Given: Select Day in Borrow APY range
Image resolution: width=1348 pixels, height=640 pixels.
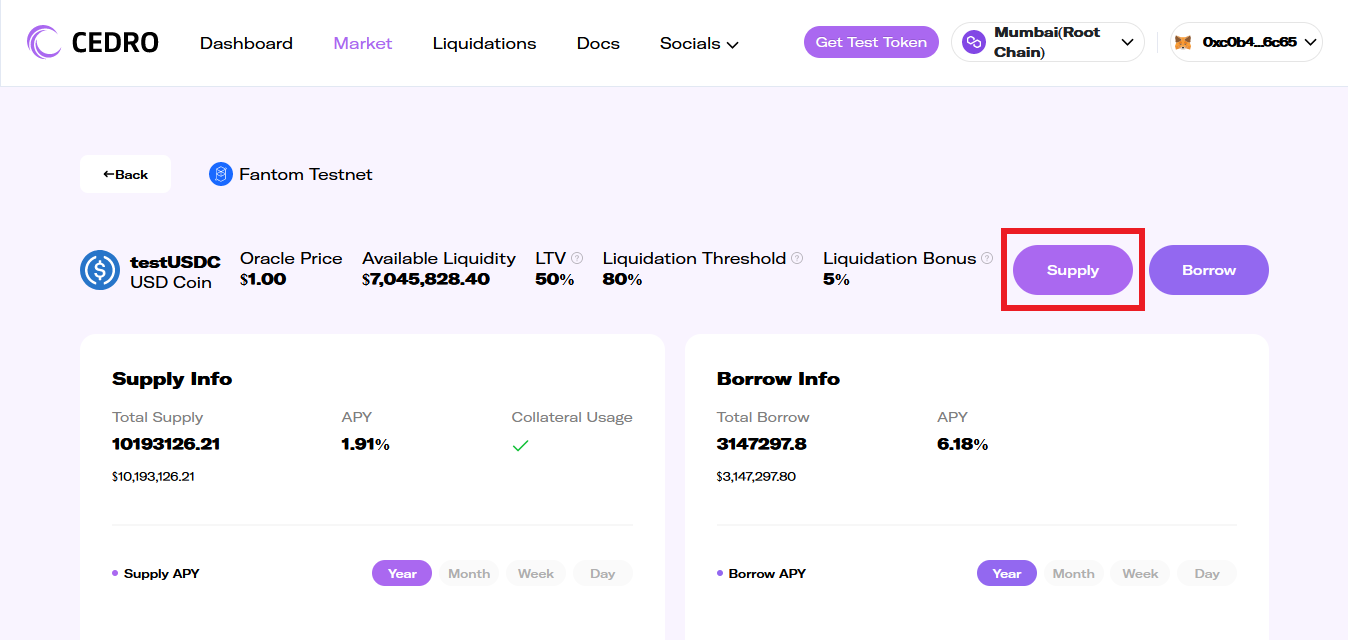Looking at the screenshot, I should [x=1207, y=573].
